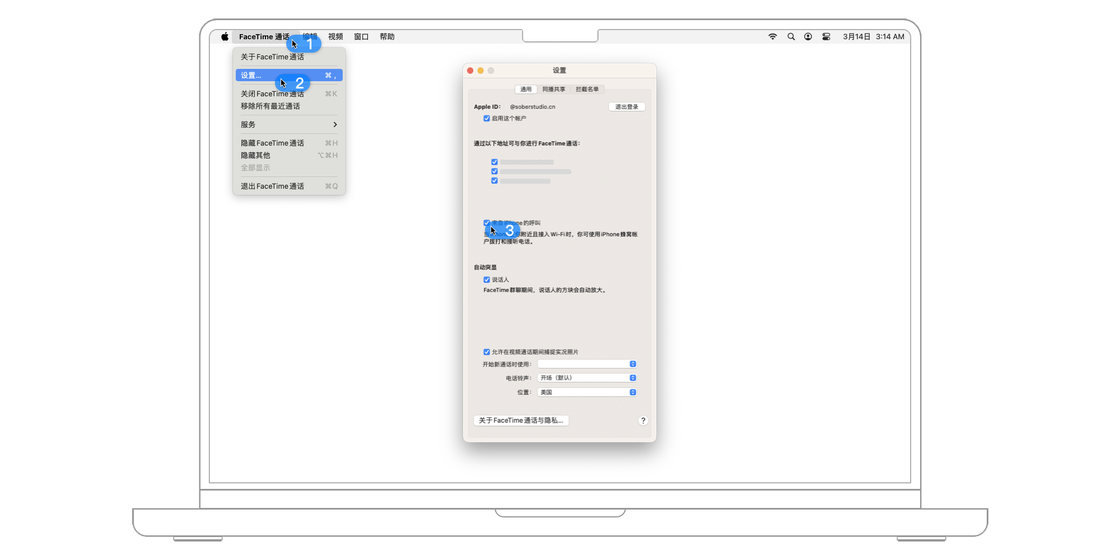Open the Apple menu icon

click(x=224, y=36)
